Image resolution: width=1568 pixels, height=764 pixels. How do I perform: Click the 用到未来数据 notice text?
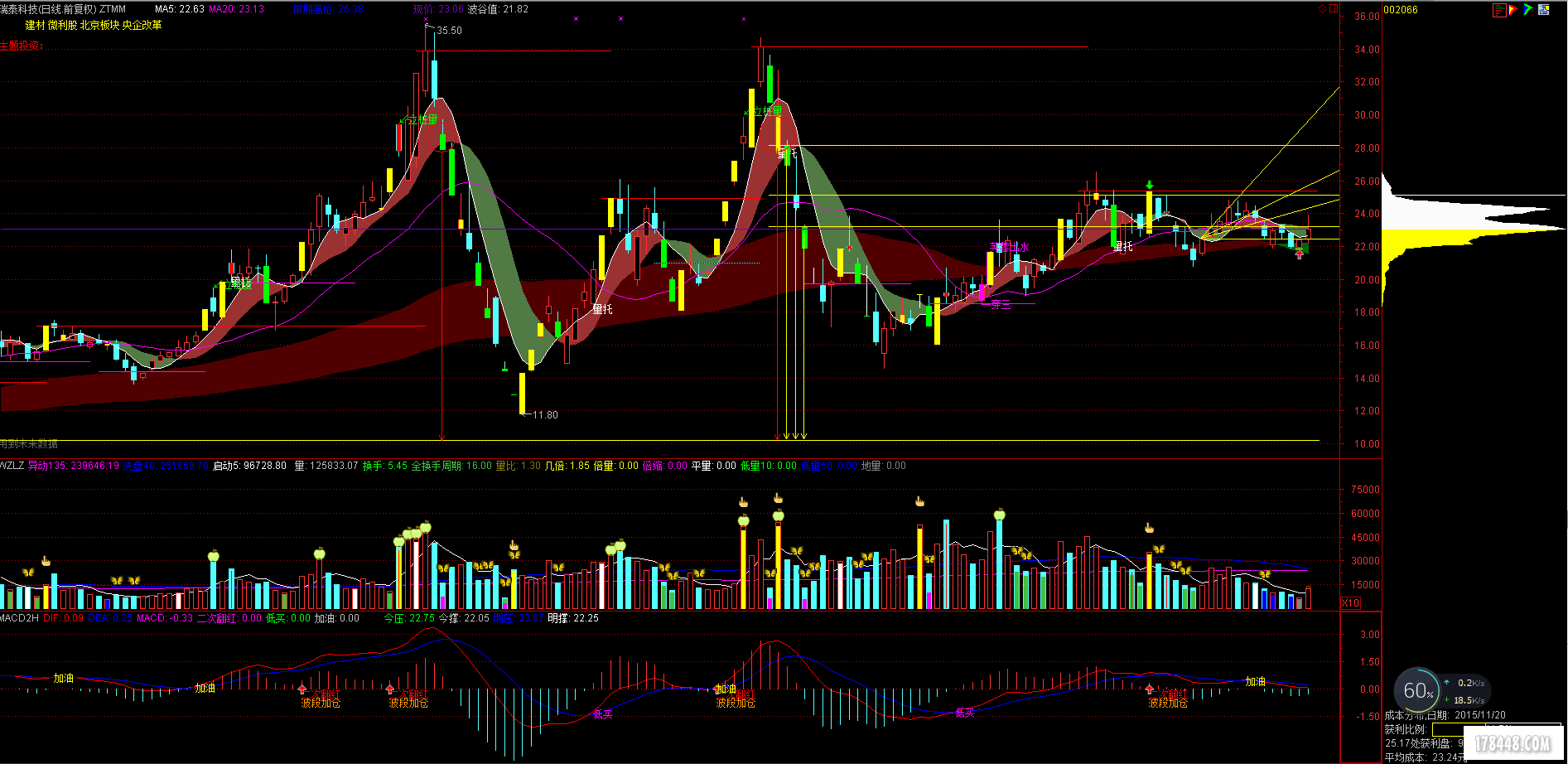coord(29,444)
